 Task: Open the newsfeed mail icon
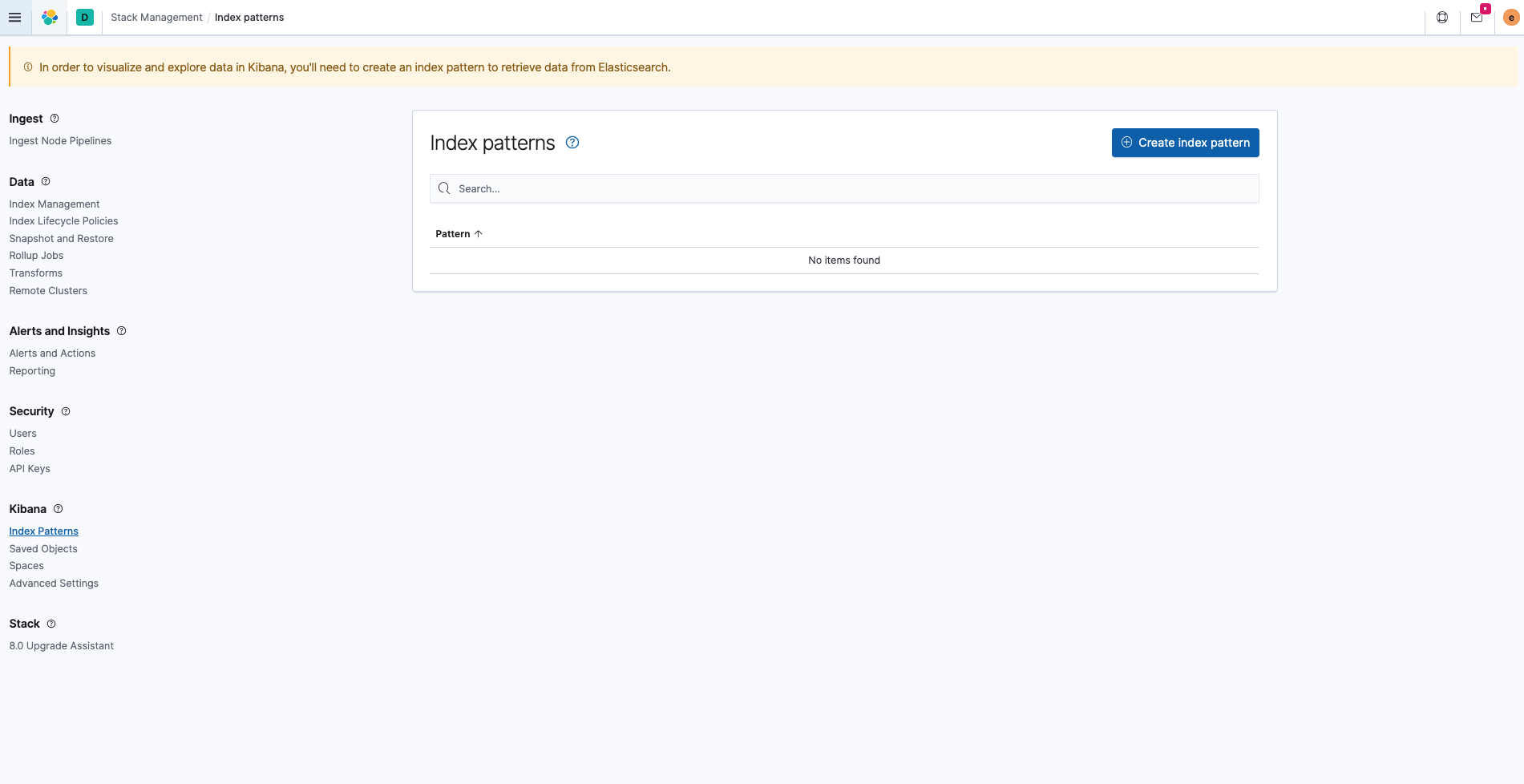(x=1476, y=18)
